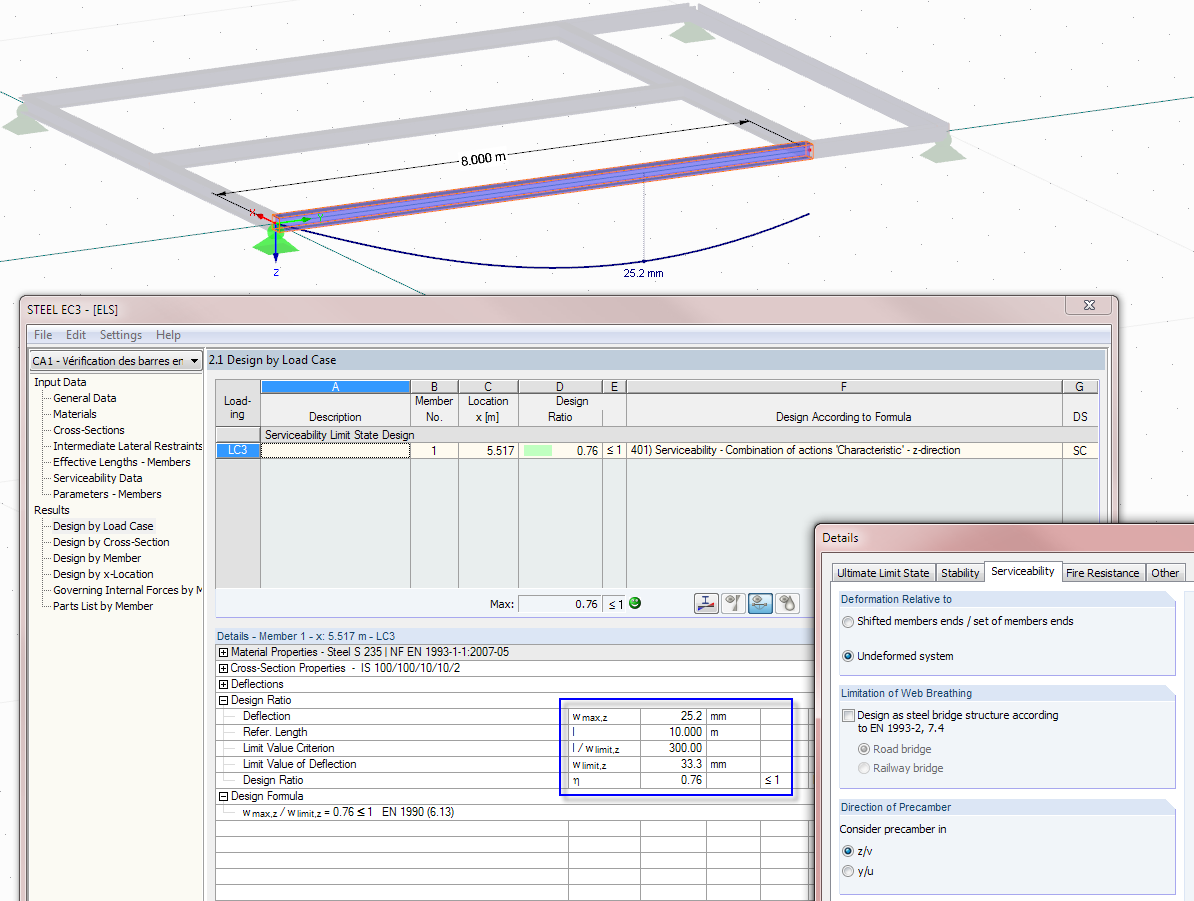The image size is (1194, 901).
Task: Click the selected blue beam member in model
Action: coord(544,185)
